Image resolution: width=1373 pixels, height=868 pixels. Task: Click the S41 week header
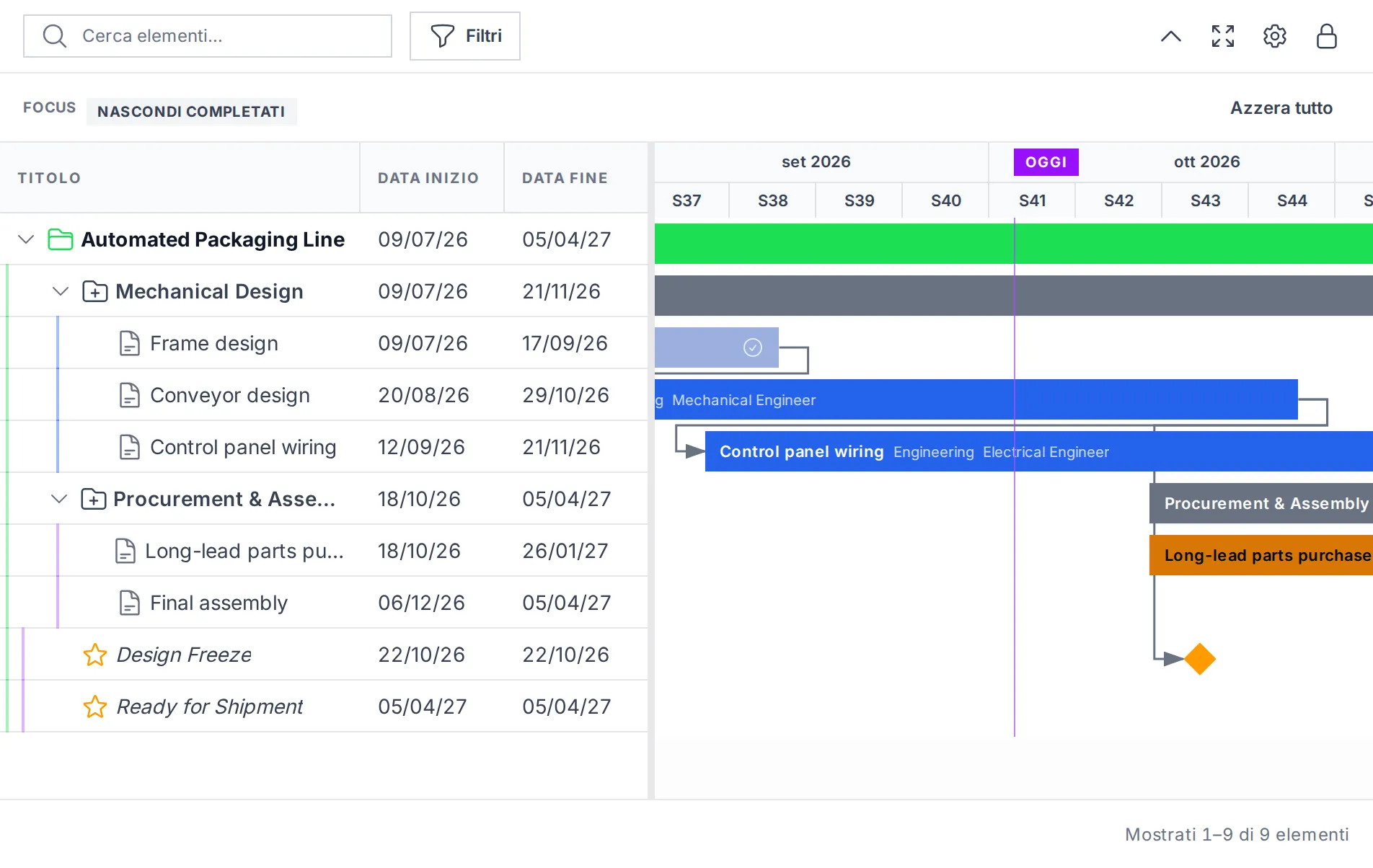pos(1033,200)
